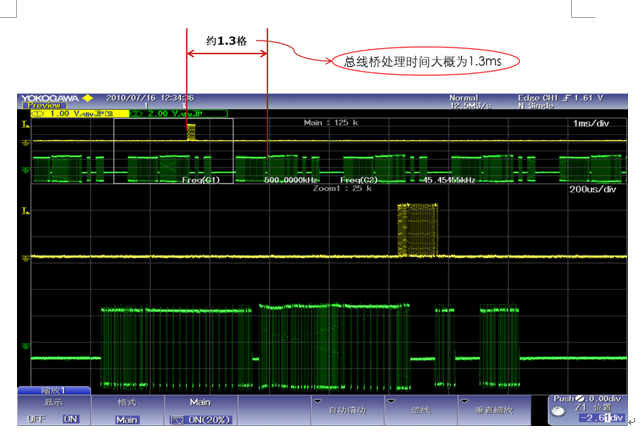Viewport: 642px width, 441px height.
Task: Select the 缩放1 zoom tab
Action: click(53, 391)
